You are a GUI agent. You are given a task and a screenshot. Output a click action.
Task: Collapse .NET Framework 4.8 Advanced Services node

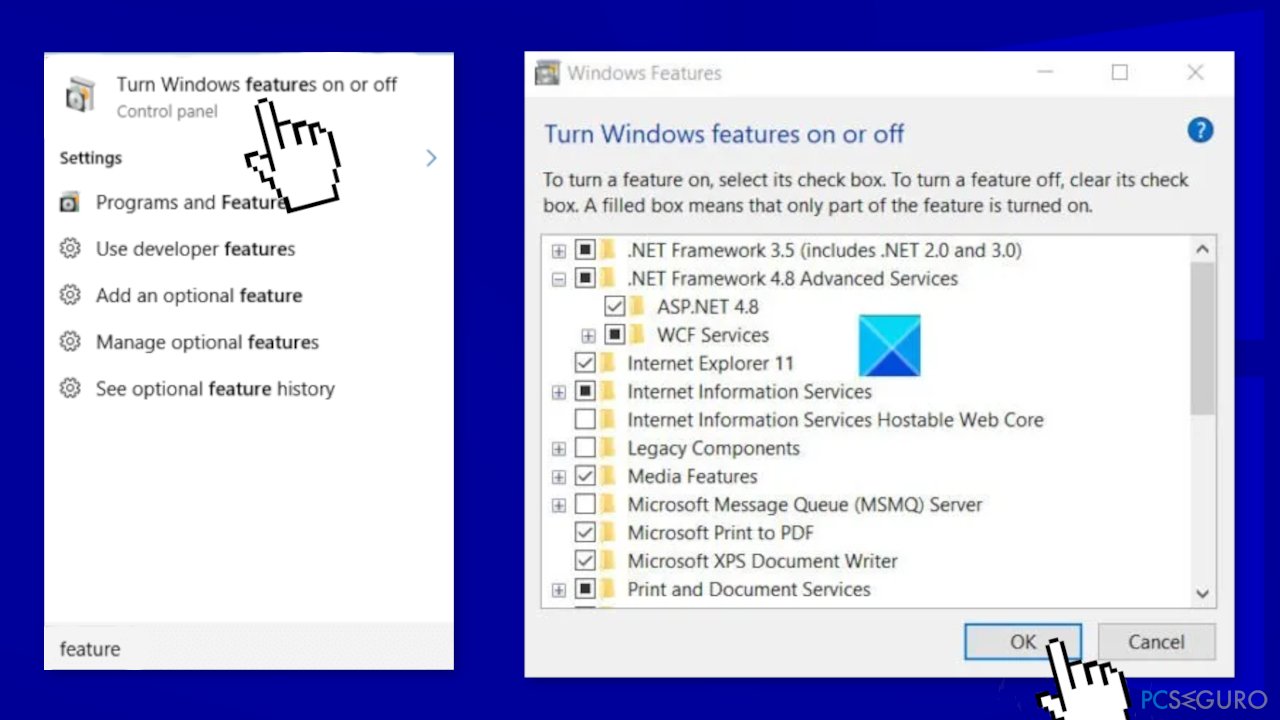pyautogui.click(x=559, y=279)
